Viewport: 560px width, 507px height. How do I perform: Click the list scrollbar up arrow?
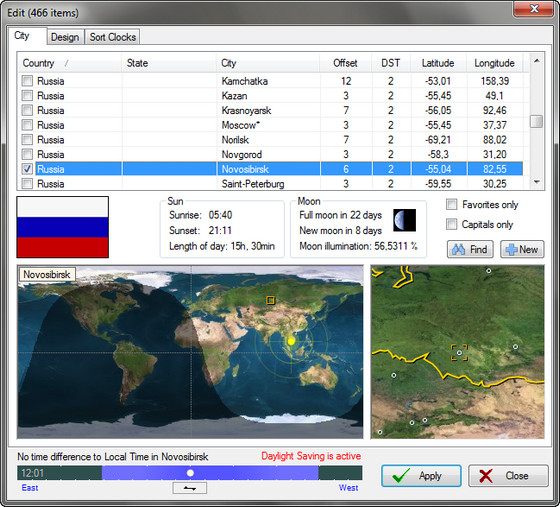[536, 61]
